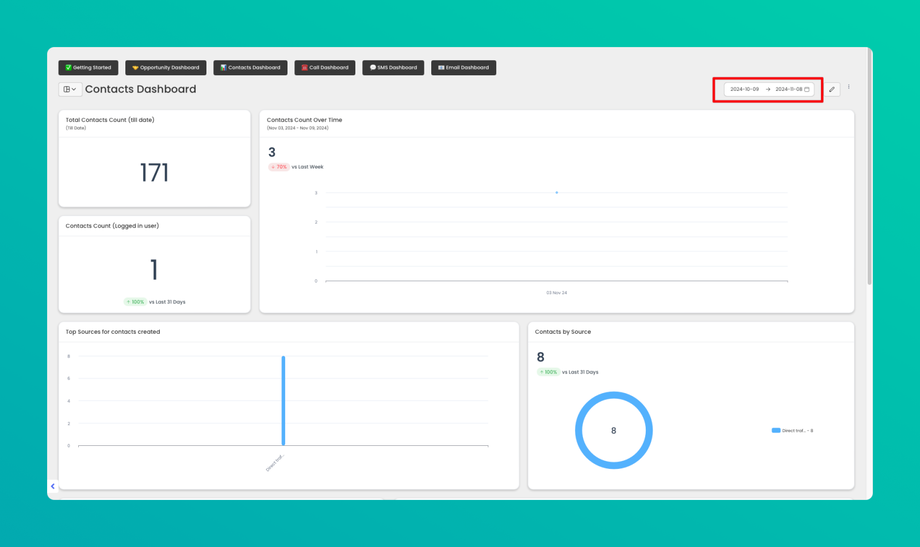Click the calendar icon in date range
Image resolution: width=920 pixels, height=547 pixels.
807,89
